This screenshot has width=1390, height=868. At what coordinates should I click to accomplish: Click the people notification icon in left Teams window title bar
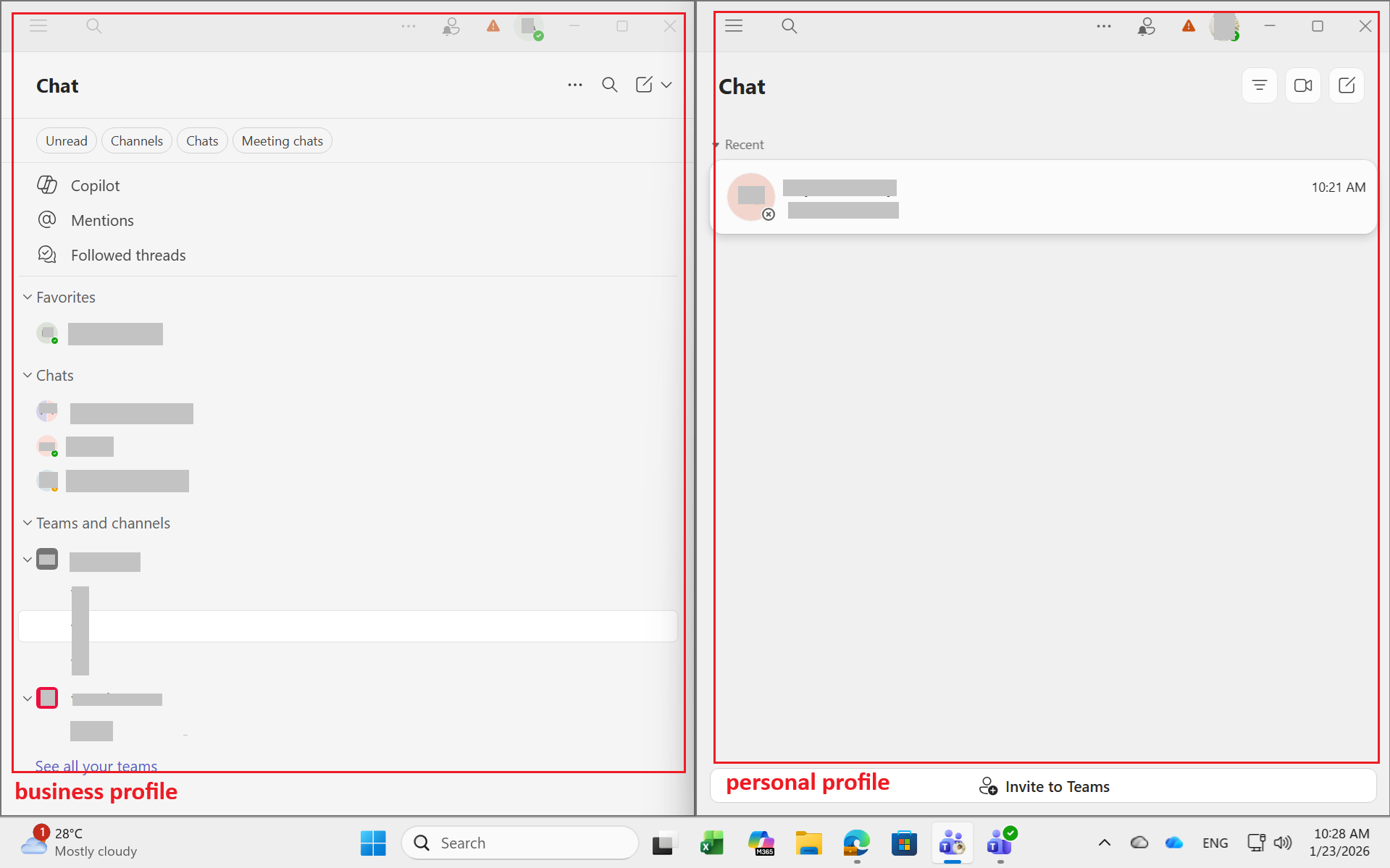click(451, 27)
